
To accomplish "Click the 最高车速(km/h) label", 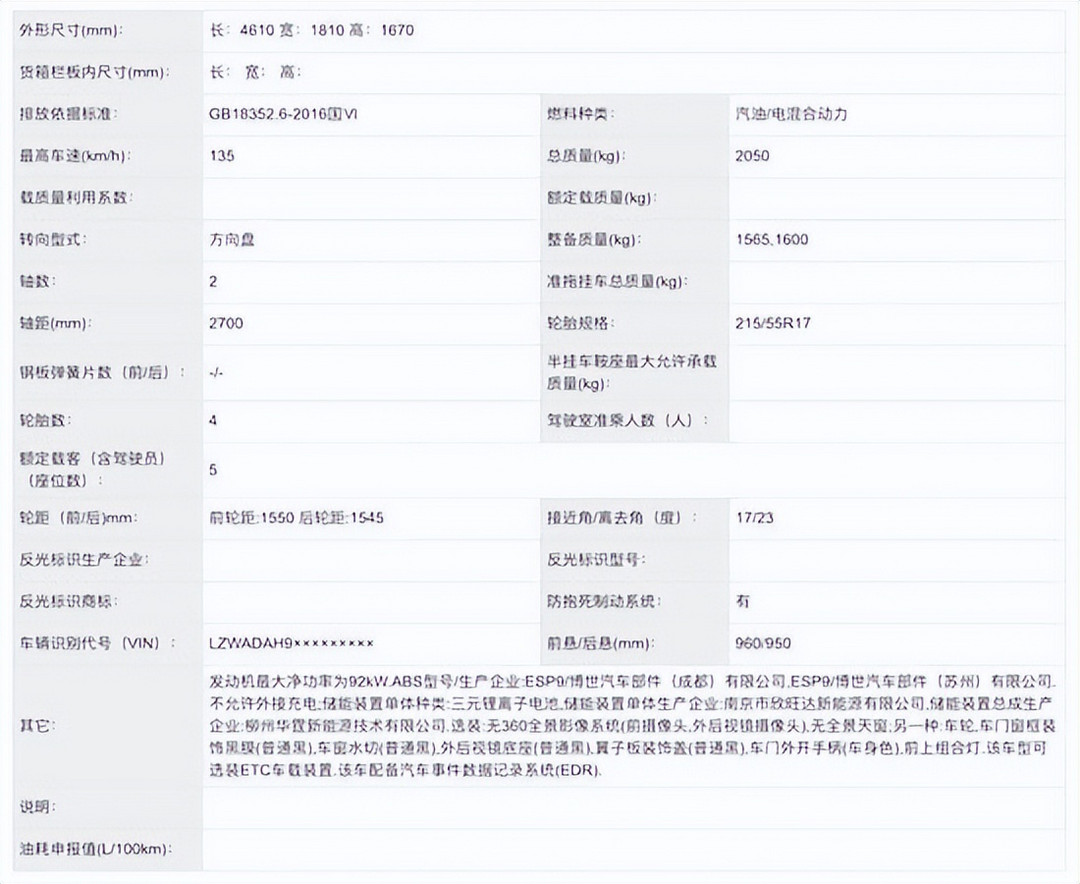I will (75, 156).
